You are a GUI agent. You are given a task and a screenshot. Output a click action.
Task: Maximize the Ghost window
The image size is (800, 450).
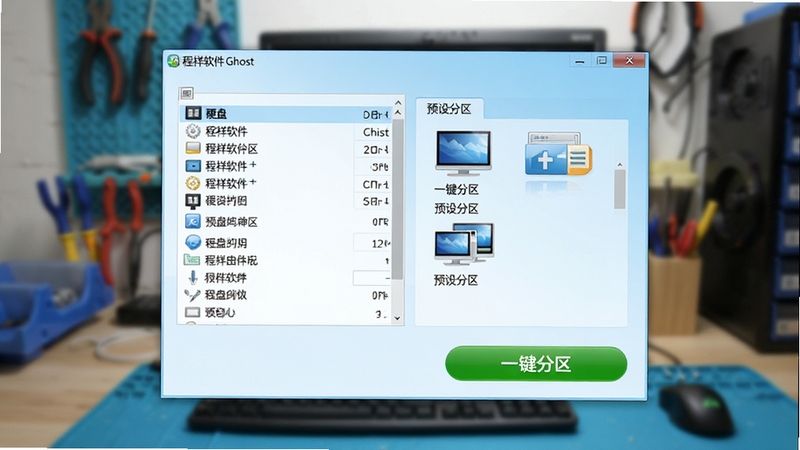tap(602, 61)
